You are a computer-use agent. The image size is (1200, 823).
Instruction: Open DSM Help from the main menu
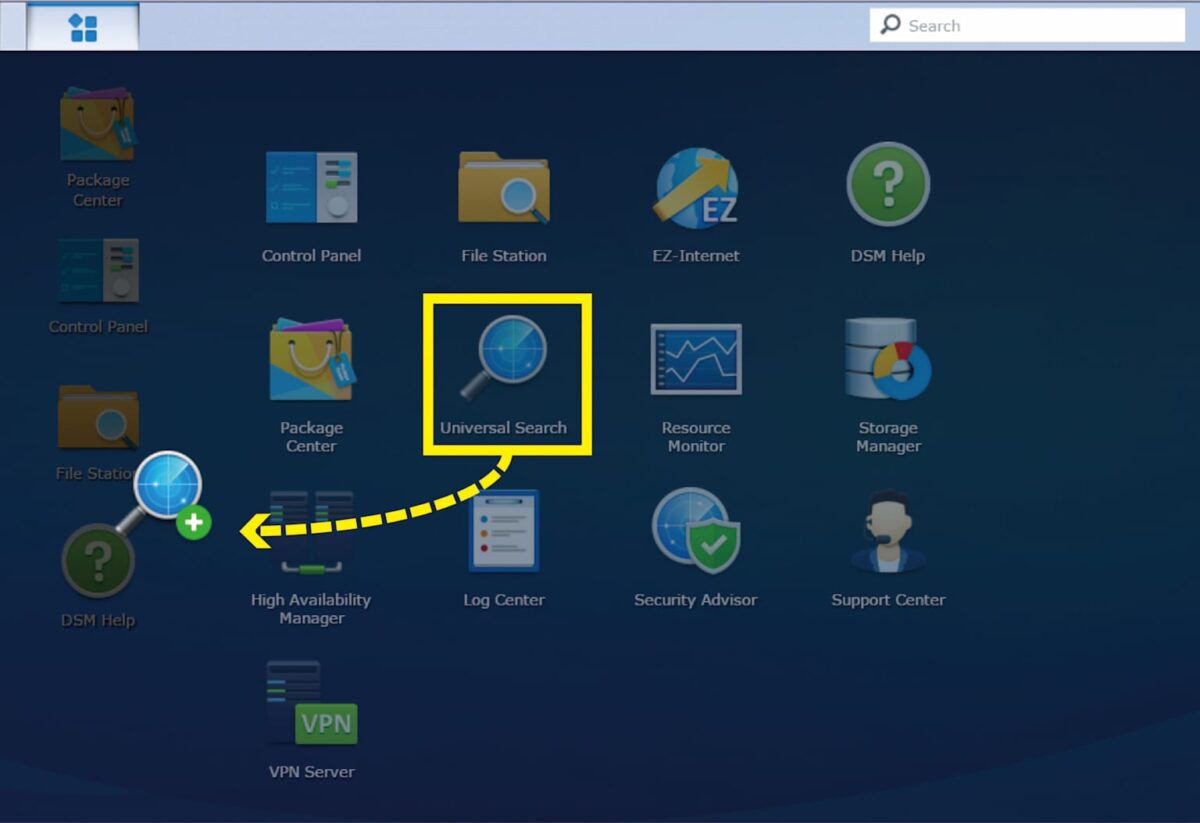click(888, 204)
